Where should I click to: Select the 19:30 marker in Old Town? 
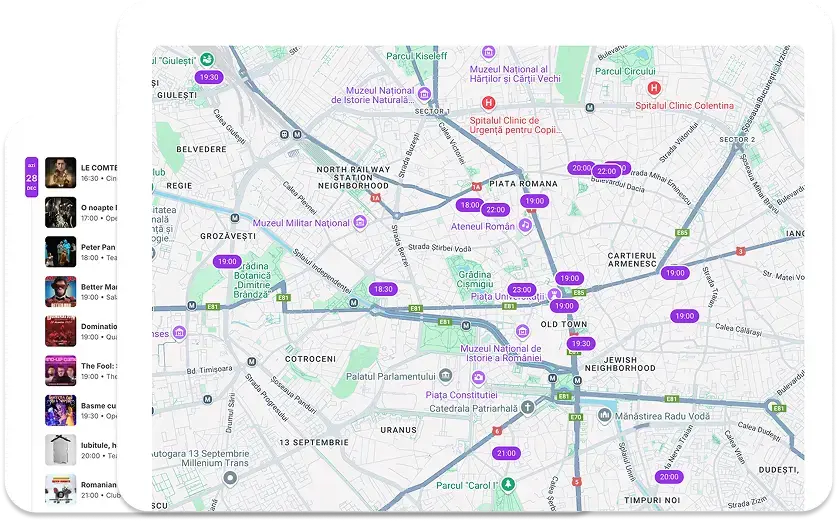point(581,344)
